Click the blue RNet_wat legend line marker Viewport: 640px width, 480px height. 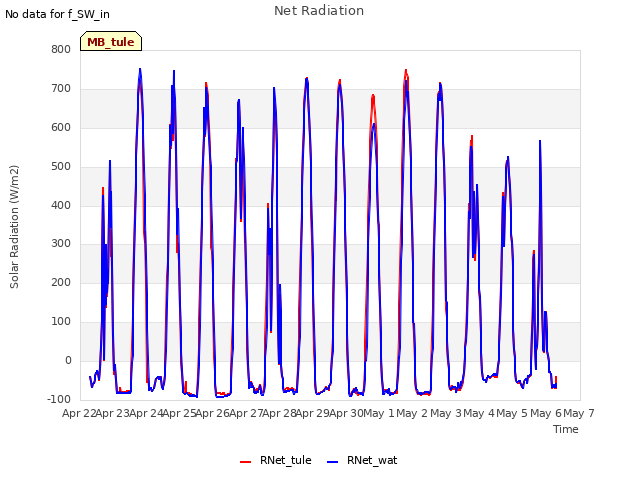[333, 462]
